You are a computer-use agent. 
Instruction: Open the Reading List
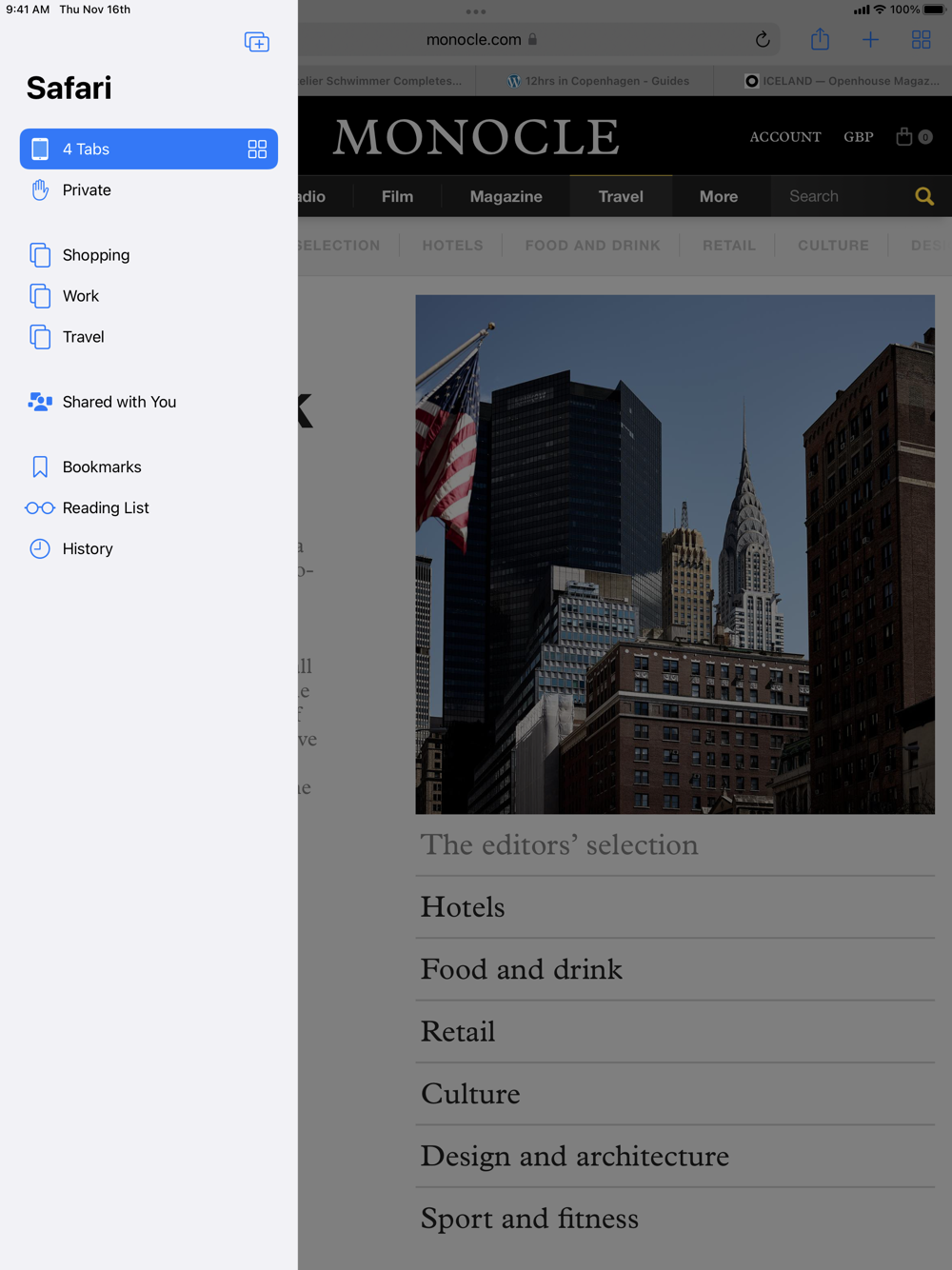105,508
